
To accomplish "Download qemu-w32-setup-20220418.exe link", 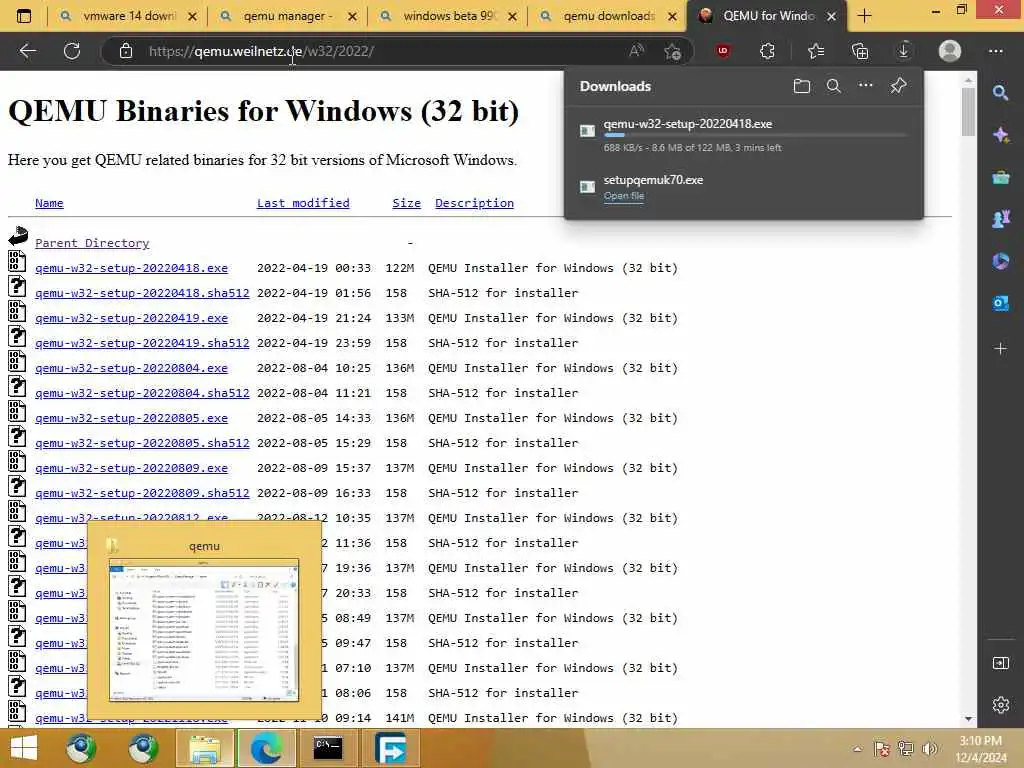I will pos(131,268).
